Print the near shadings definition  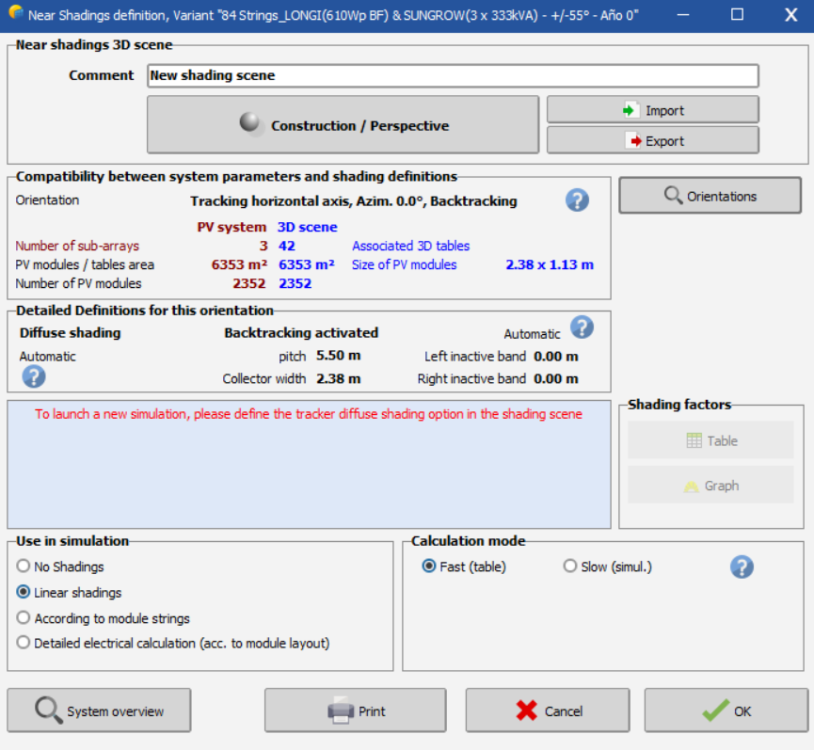coord(357,711)
